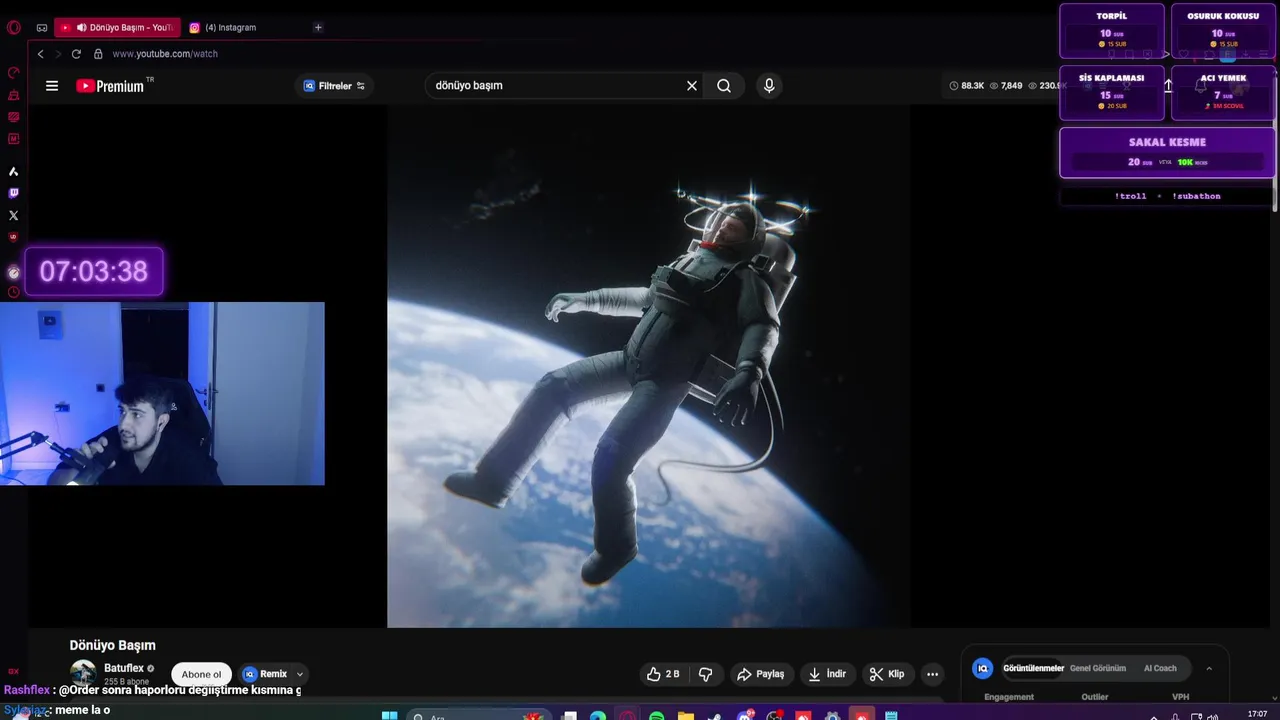This screenshot has height=720, width=1280.
Task: Open Microsoft Edge from the taskbar
Action: point(598,716)
